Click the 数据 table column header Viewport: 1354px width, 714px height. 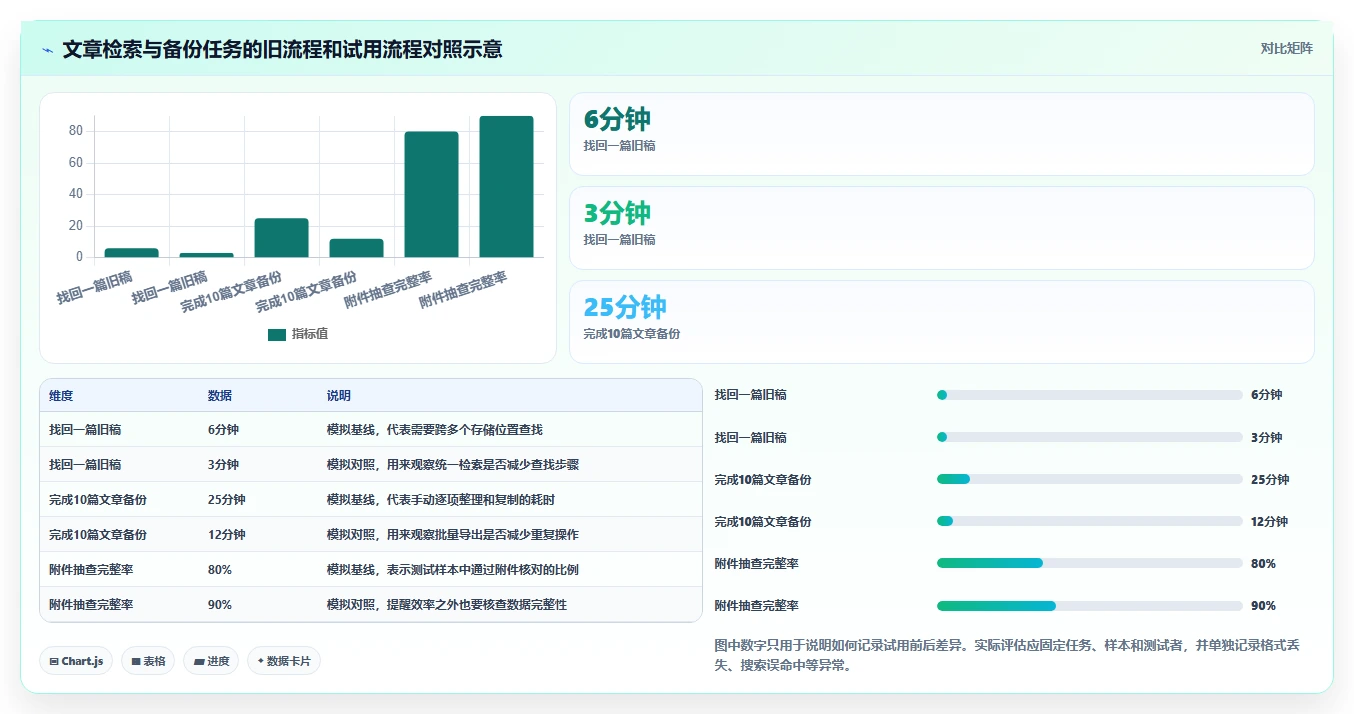coord(220,396)
